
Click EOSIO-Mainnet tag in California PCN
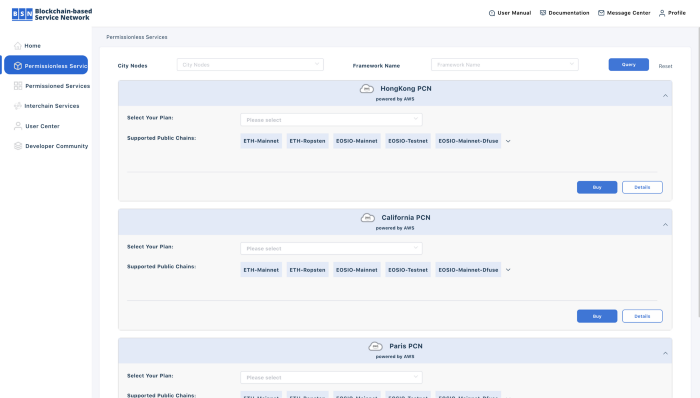357,270
